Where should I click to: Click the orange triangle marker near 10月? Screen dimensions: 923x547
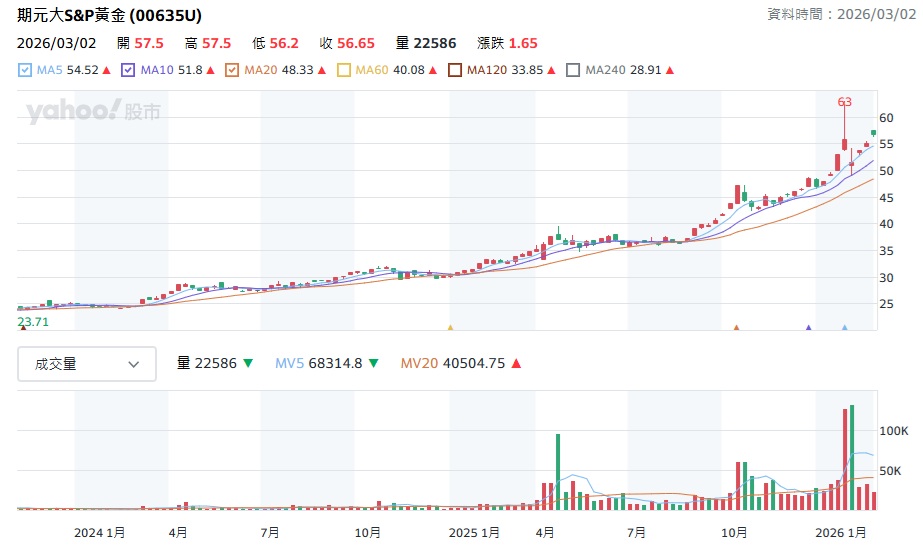736,327
